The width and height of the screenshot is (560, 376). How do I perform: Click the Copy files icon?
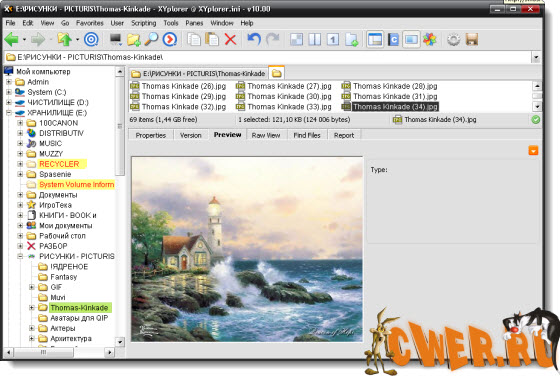(x=194, y=39)
